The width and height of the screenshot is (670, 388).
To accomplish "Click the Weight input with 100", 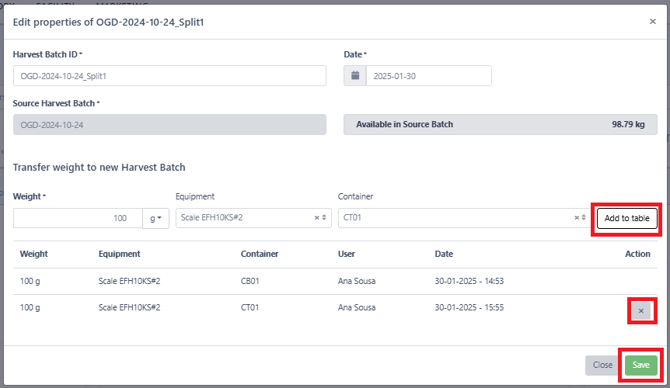I will [x=78, y=218].
